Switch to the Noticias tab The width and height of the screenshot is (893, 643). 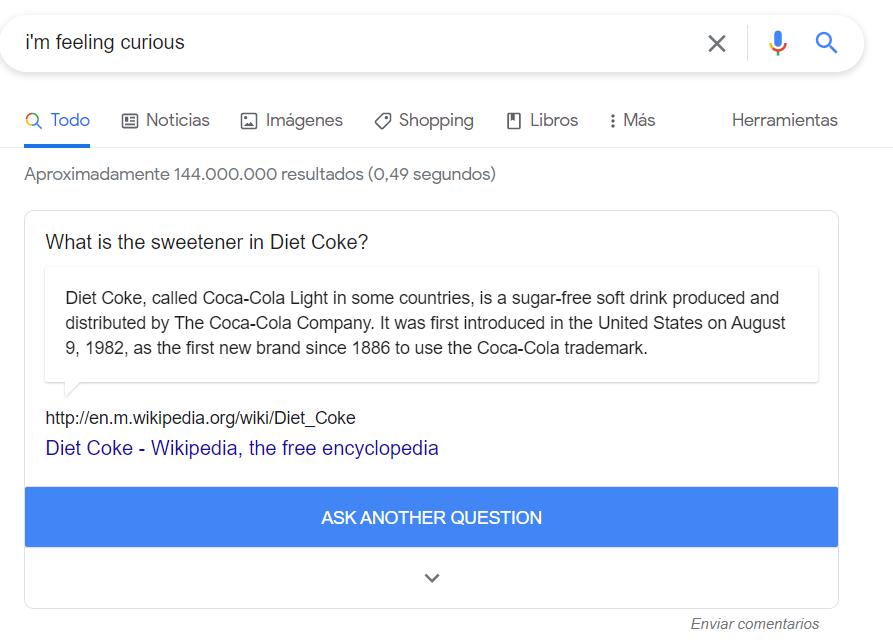tap(177, 121)
